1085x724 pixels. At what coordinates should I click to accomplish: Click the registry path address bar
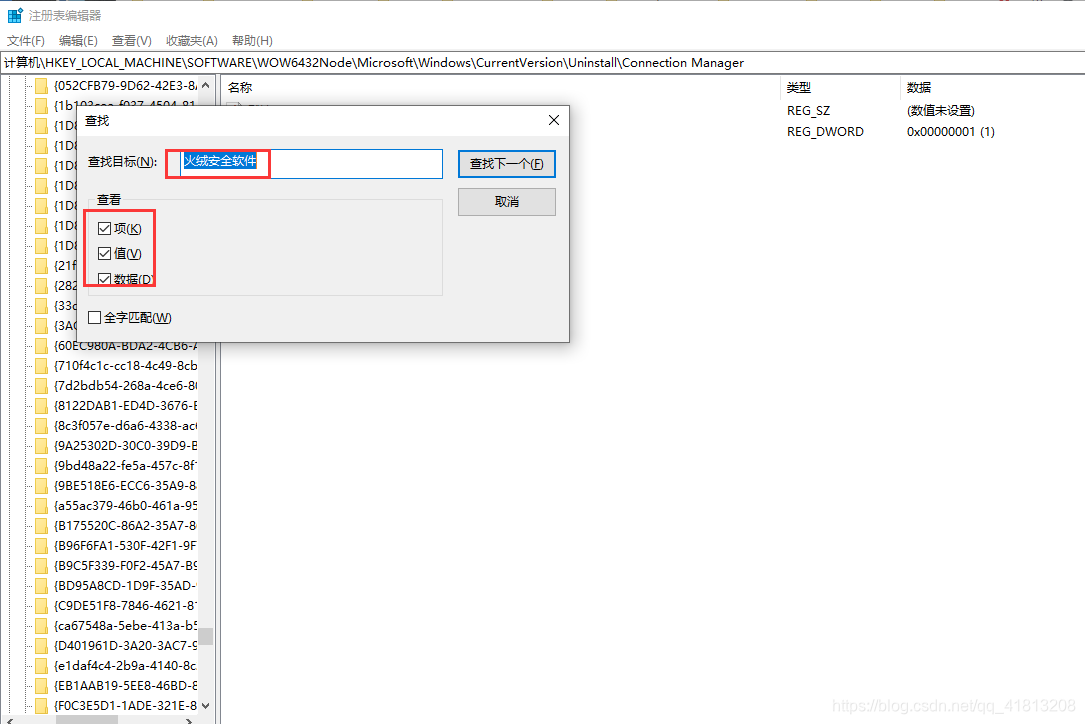tap(542, 63)
